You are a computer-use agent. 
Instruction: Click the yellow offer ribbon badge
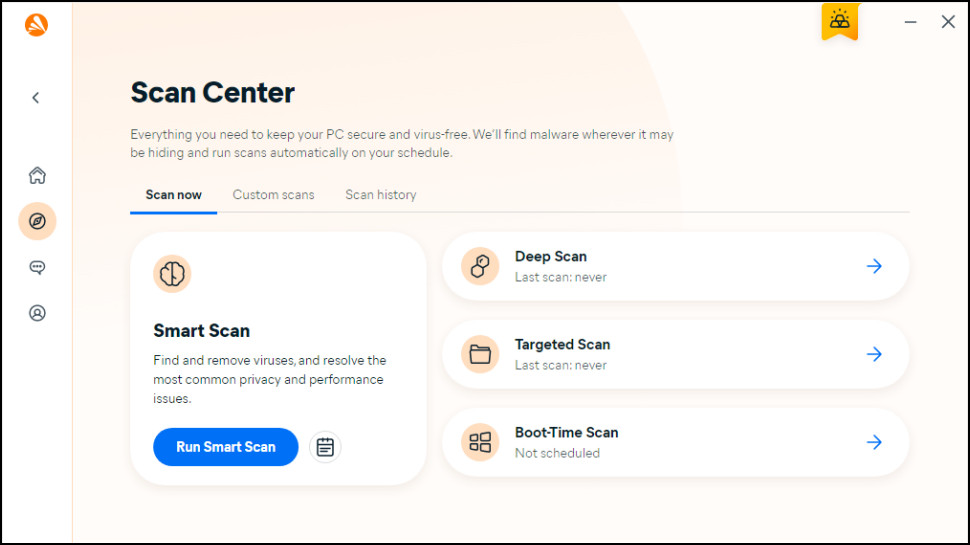pos(839,21)
